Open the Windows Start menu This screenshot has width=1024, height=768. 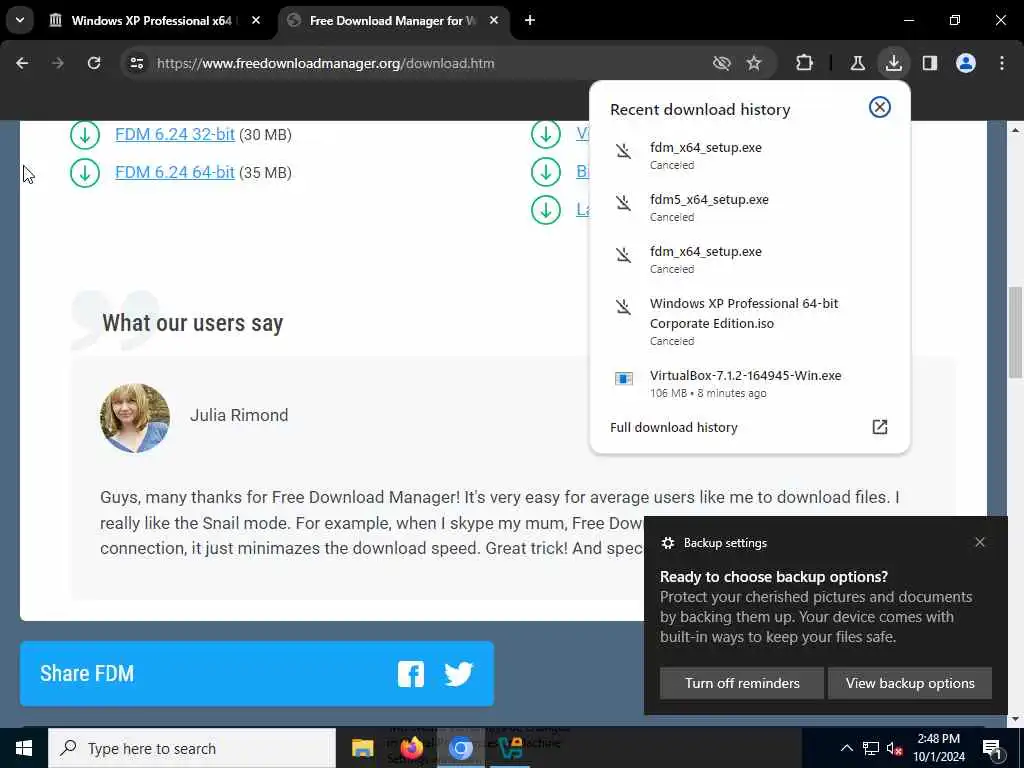(x=24, y=748)
